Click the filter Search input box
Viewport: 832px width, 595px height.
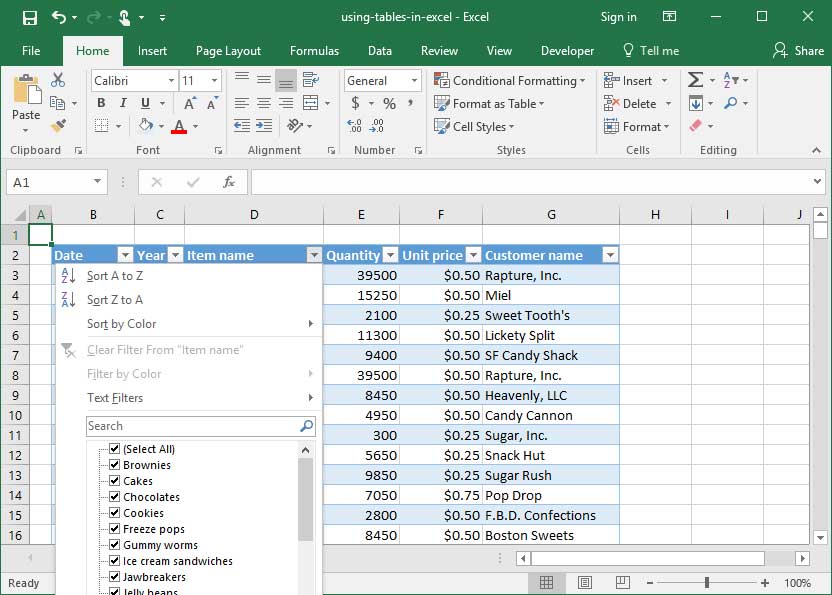pos(192,426)
